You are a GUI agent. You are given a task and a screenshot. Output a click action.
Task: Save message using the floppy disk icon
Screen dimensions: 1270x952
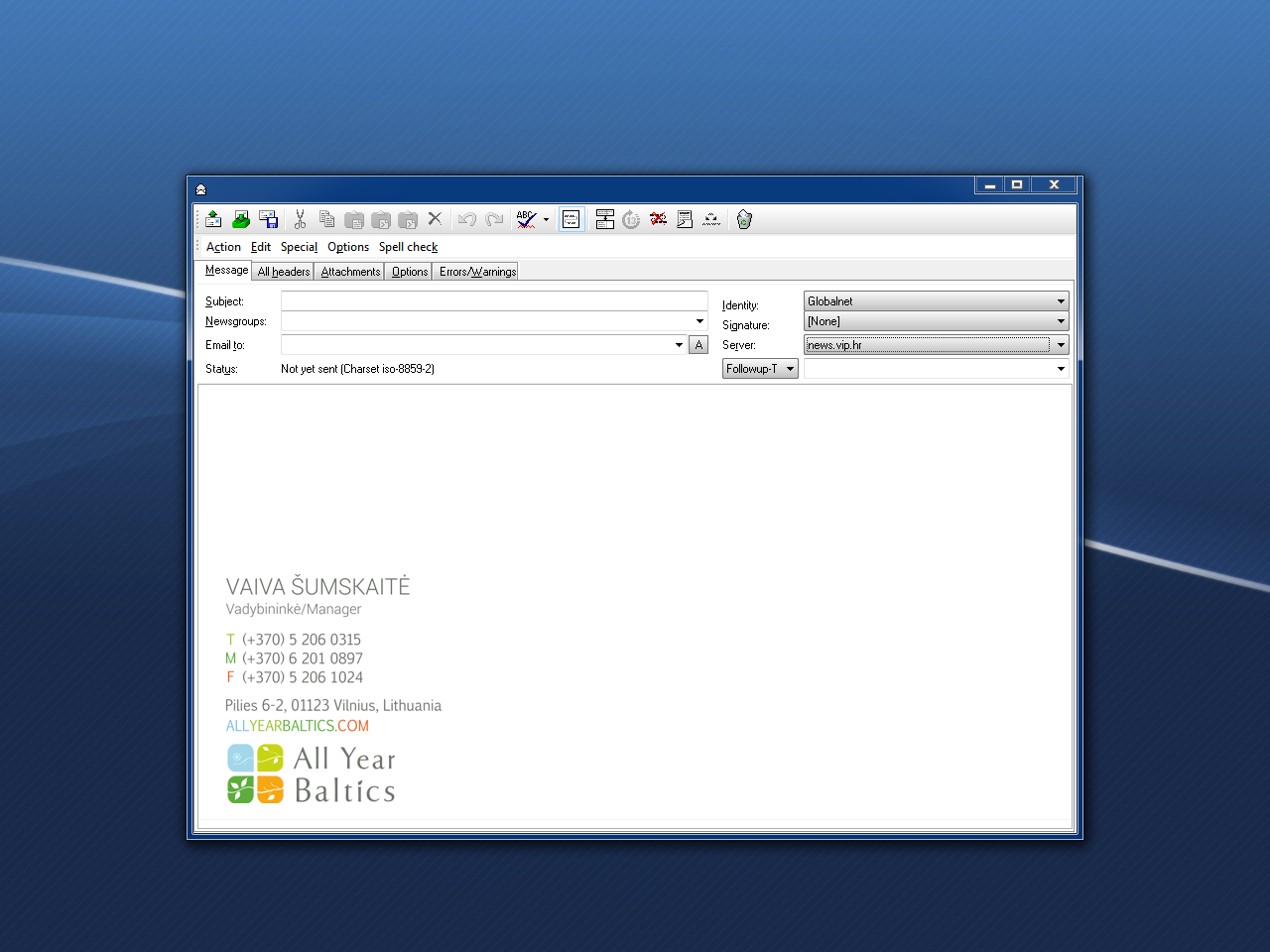(x=268, y=219)
